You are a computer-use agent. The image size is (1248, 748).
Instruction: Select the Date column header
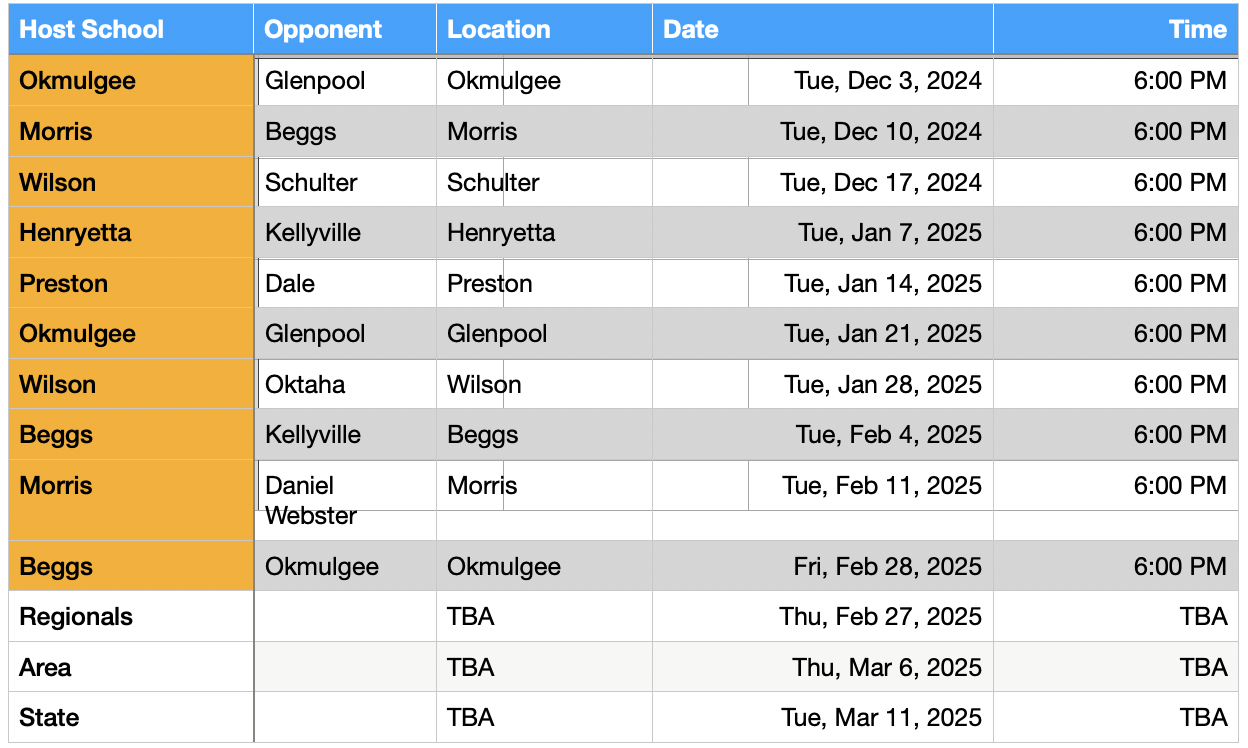coord(823,29)
